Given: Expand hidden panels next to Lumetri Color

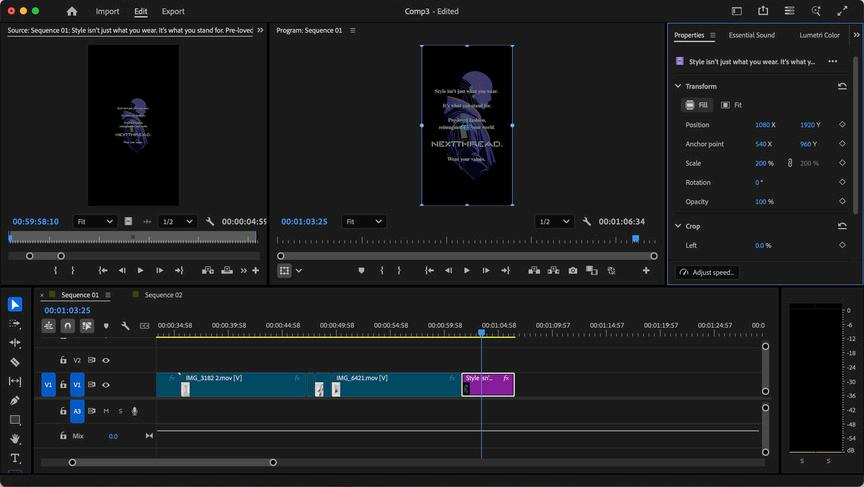Looking at the screenshot, I should click(856, 35).
